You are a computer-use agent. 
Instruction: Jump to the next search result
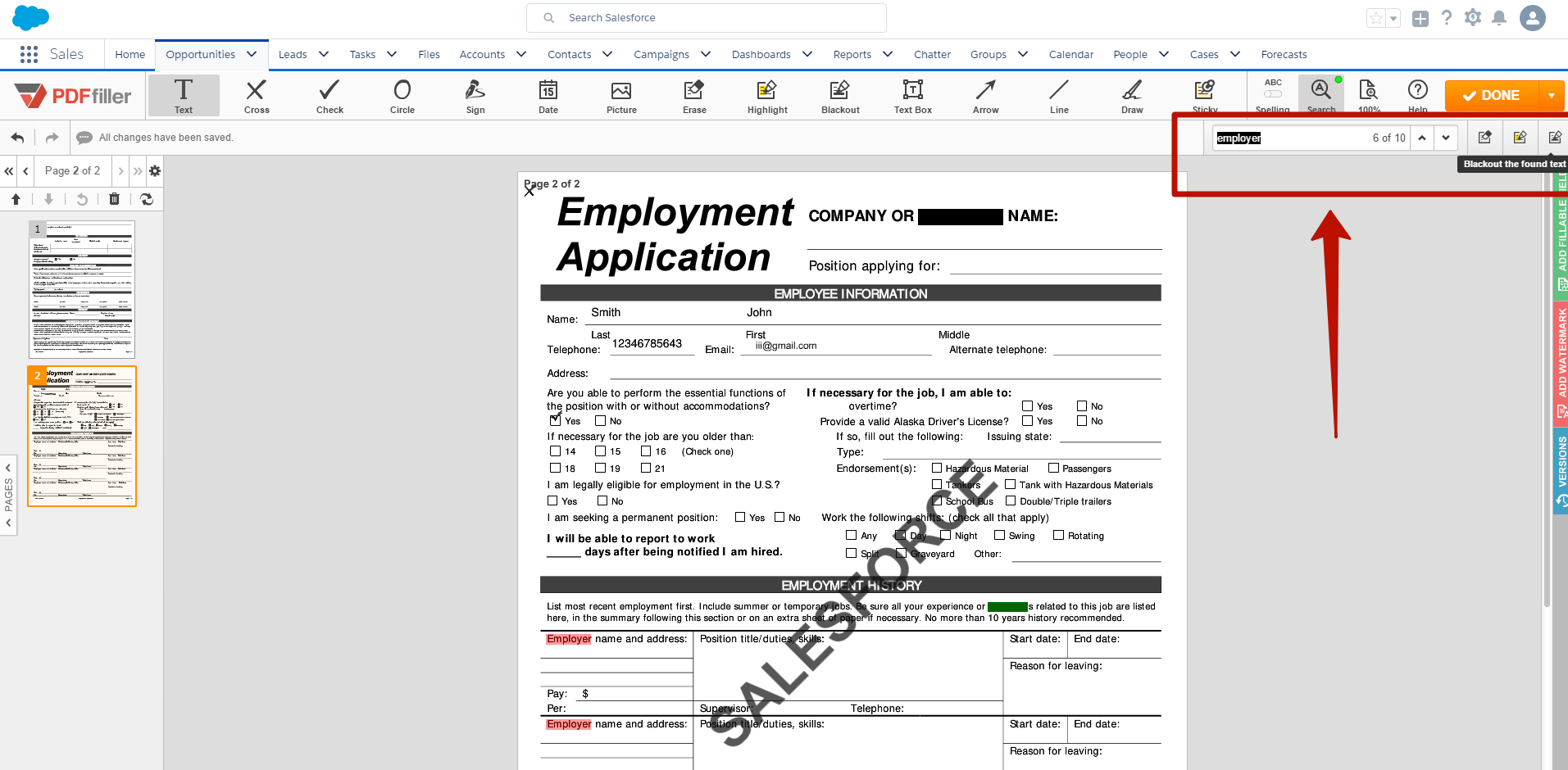1446,138
